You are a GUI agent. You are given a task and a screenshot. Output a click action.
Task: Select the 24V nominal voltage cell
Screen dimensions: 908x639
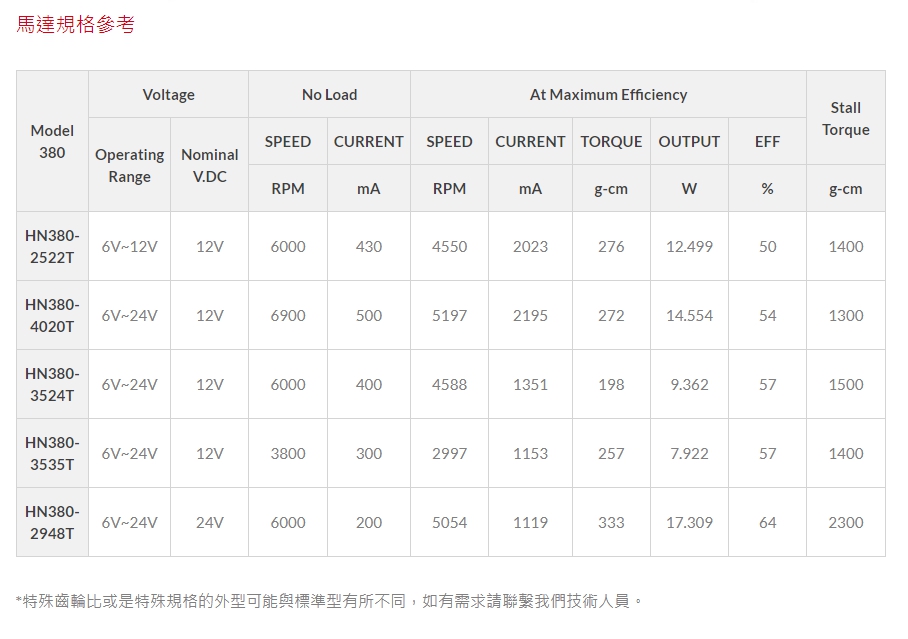(x=209, y=522)
